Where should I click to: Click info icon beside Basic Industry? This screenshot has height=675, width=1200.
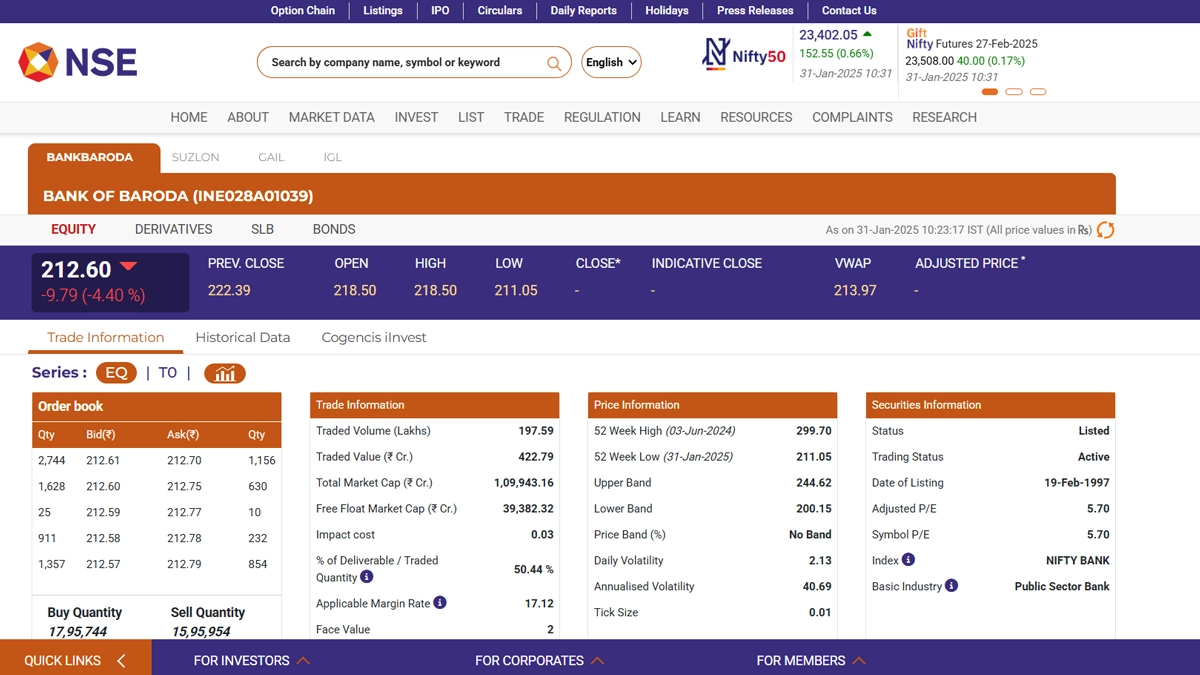click(x=951, y=586)
